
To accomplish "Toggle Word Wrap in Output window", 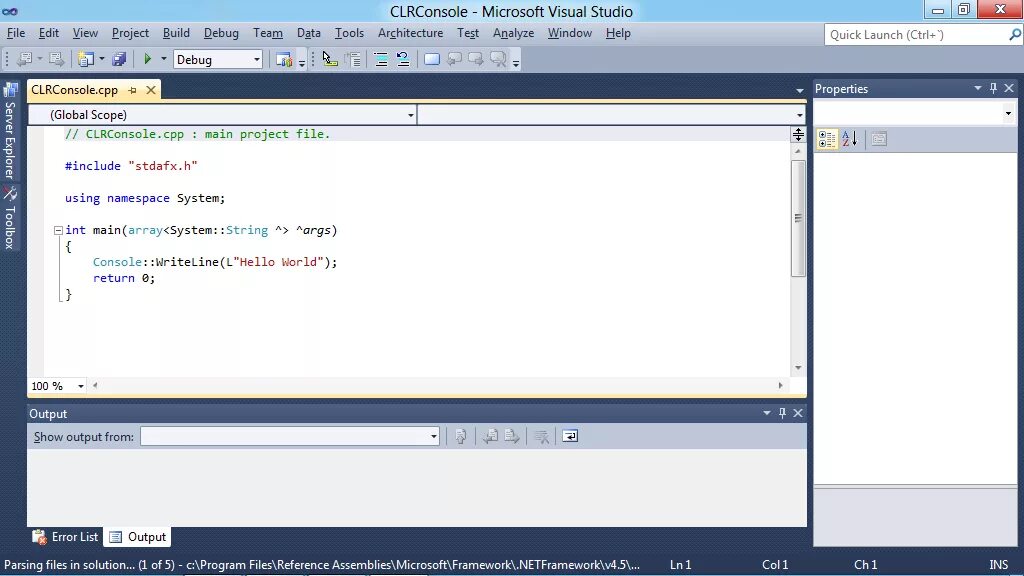I will coord(570,436).
